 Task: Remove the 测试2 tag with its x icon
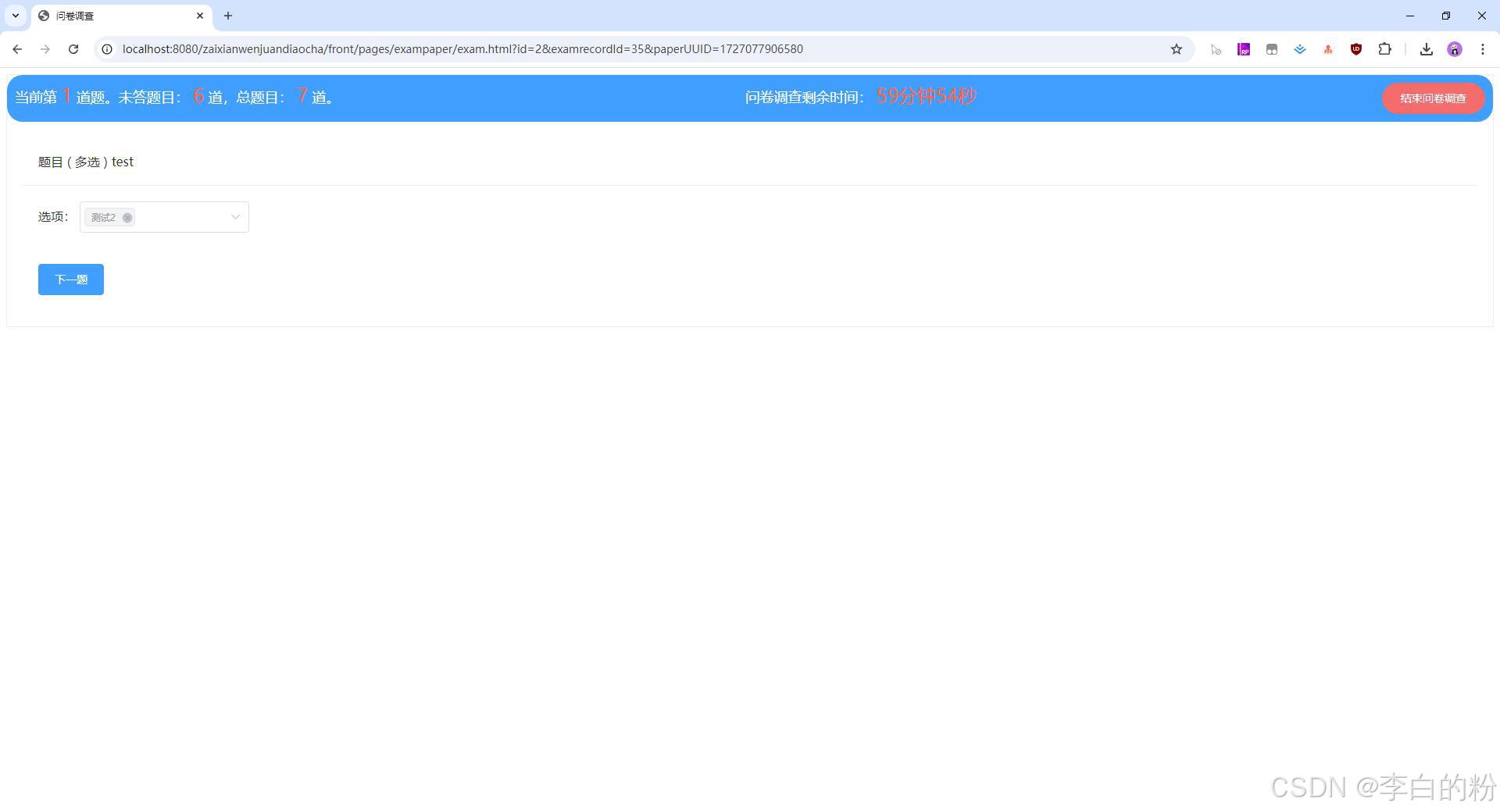pos(127,218)
